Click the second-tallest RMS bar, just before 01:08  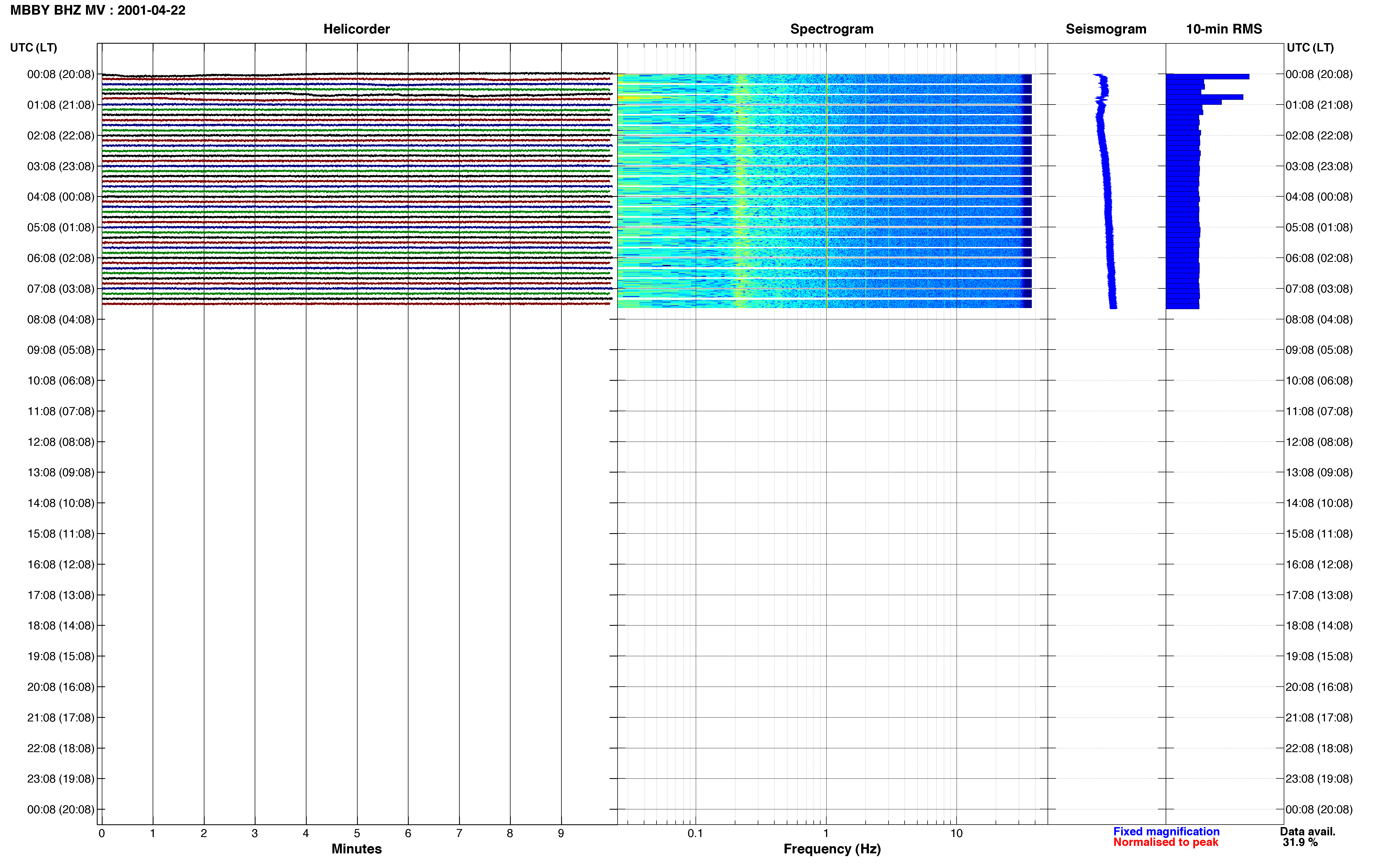pos(1204,97)
